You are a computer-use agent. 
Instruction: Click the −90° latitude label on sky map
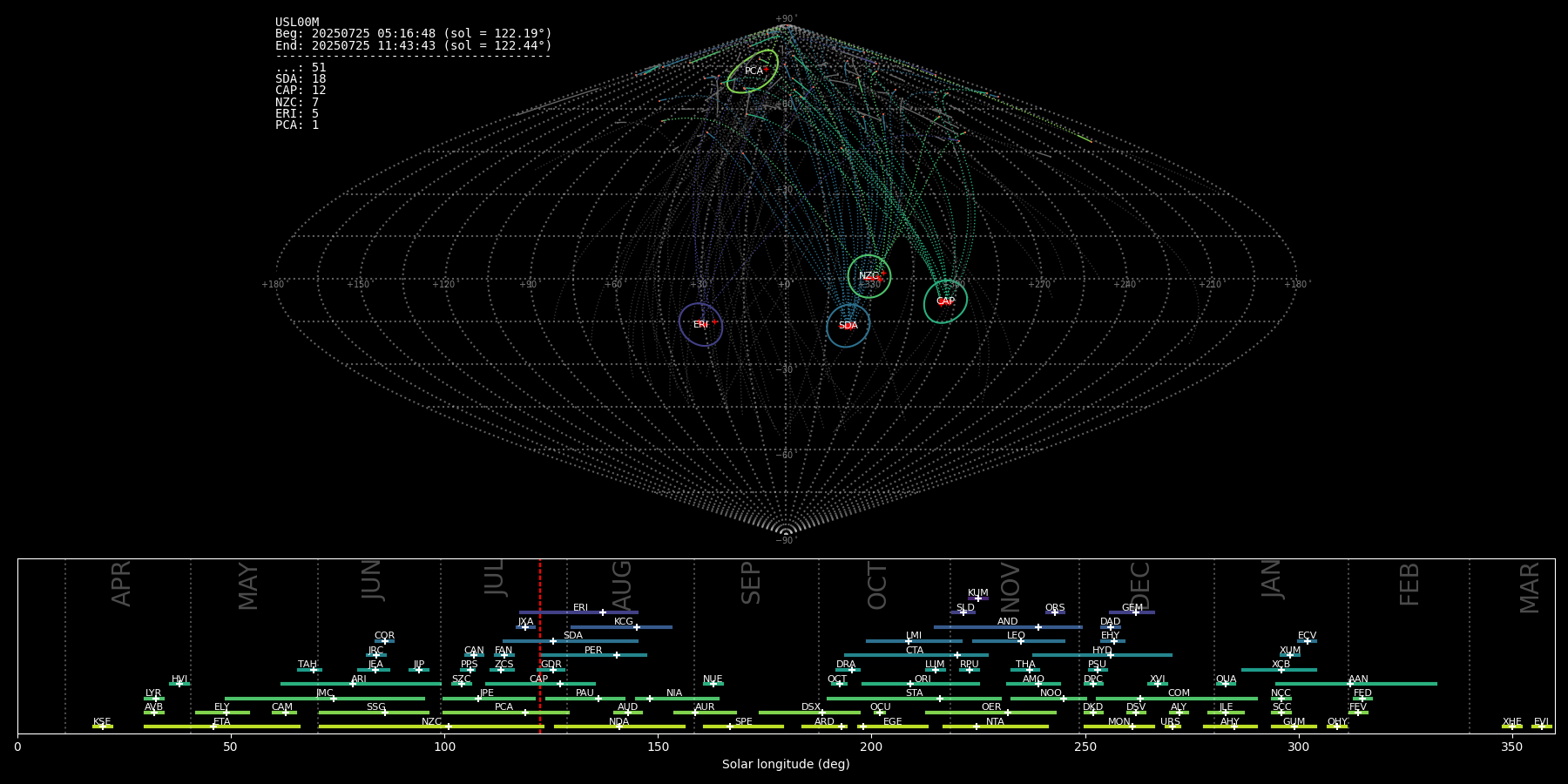[x=786, y=541]
